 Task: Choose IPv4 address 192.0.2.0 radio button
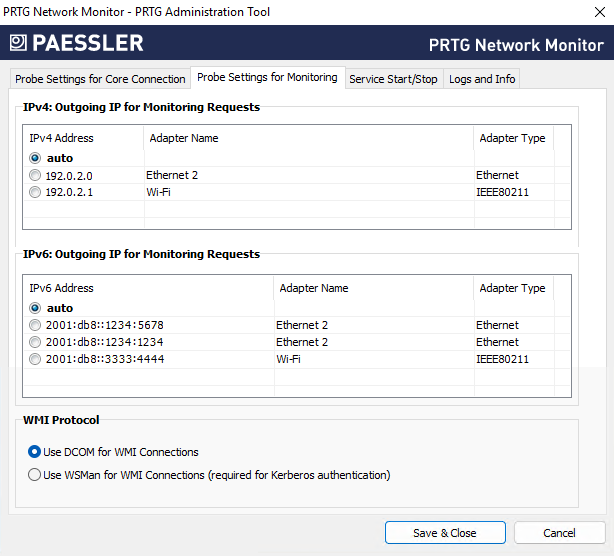pos(35,175)
